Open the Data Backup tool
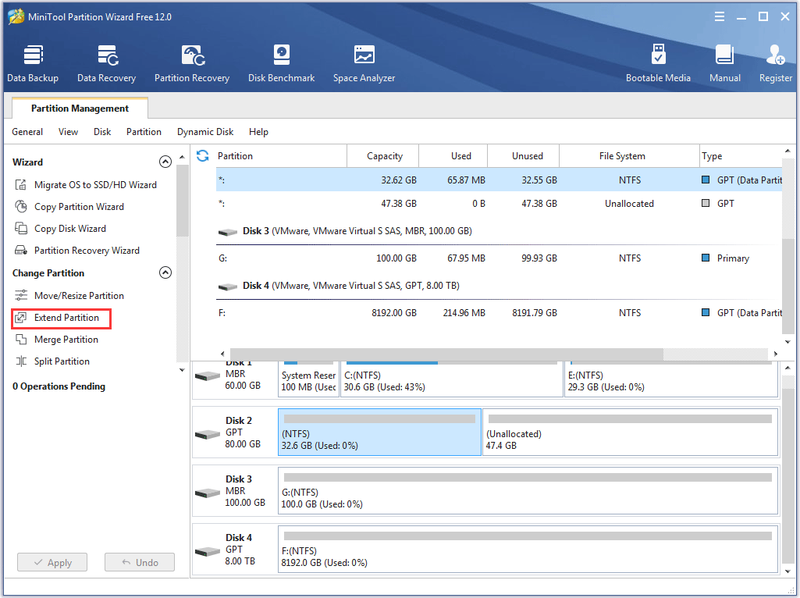 pos(33,63)
